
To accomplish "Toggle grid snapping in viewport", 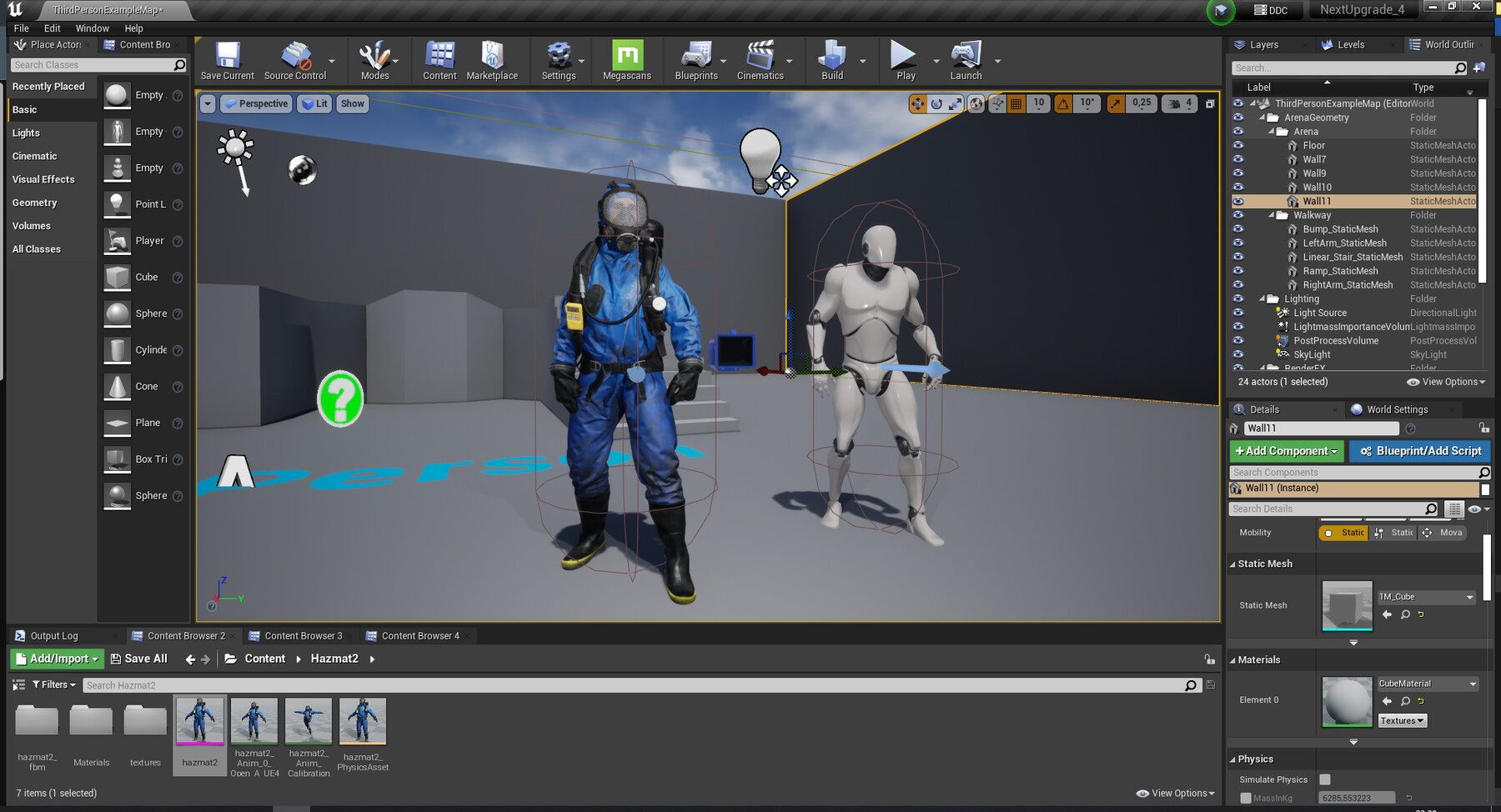I will [1016, 103].
